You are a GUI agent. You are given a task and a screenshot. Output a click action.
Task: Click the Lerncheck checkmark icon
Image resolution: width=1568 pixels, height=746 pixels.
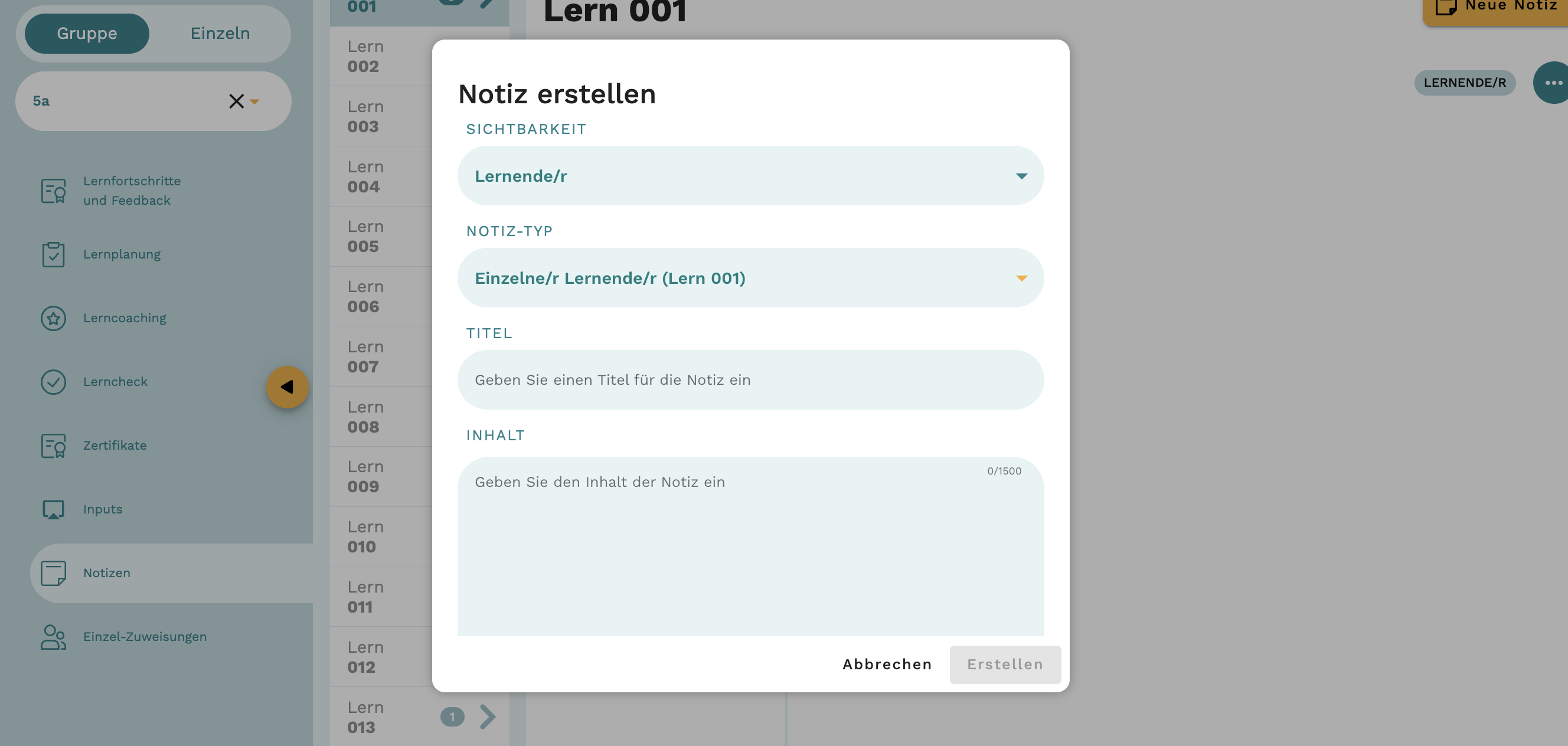(54, 382)
